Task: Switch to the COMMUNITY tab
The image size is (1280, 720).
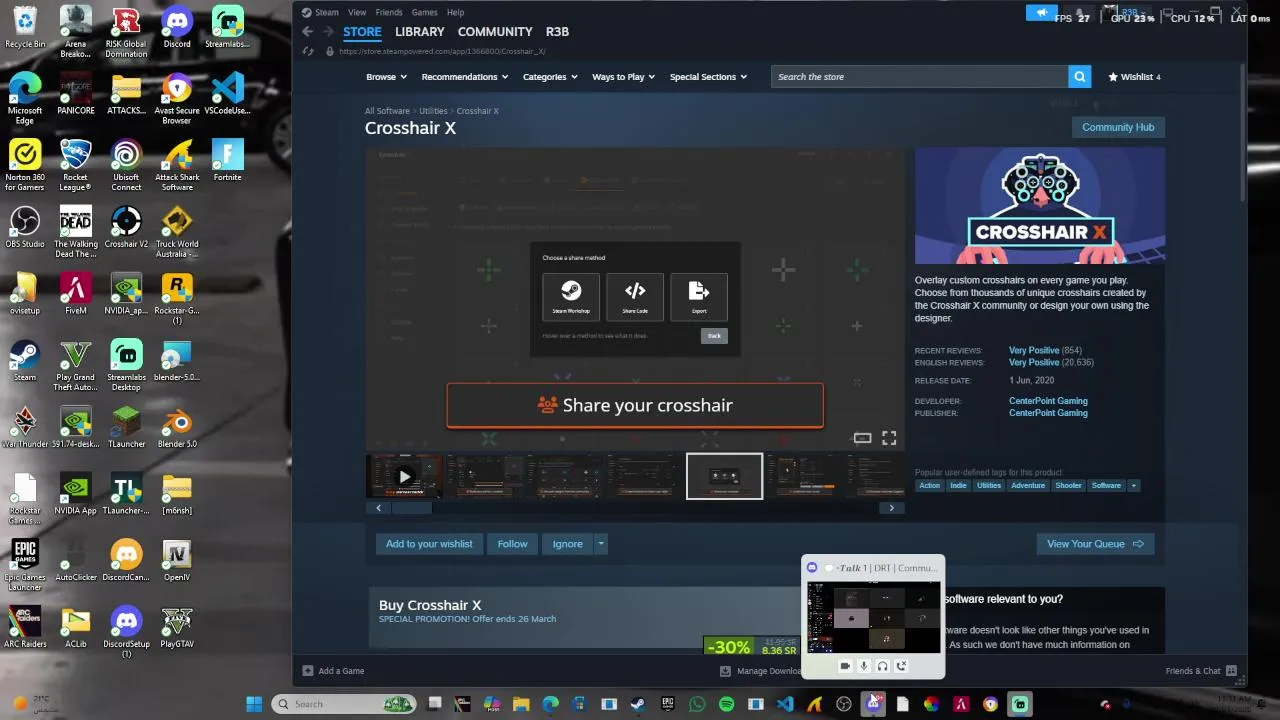Action: [495, 32]
